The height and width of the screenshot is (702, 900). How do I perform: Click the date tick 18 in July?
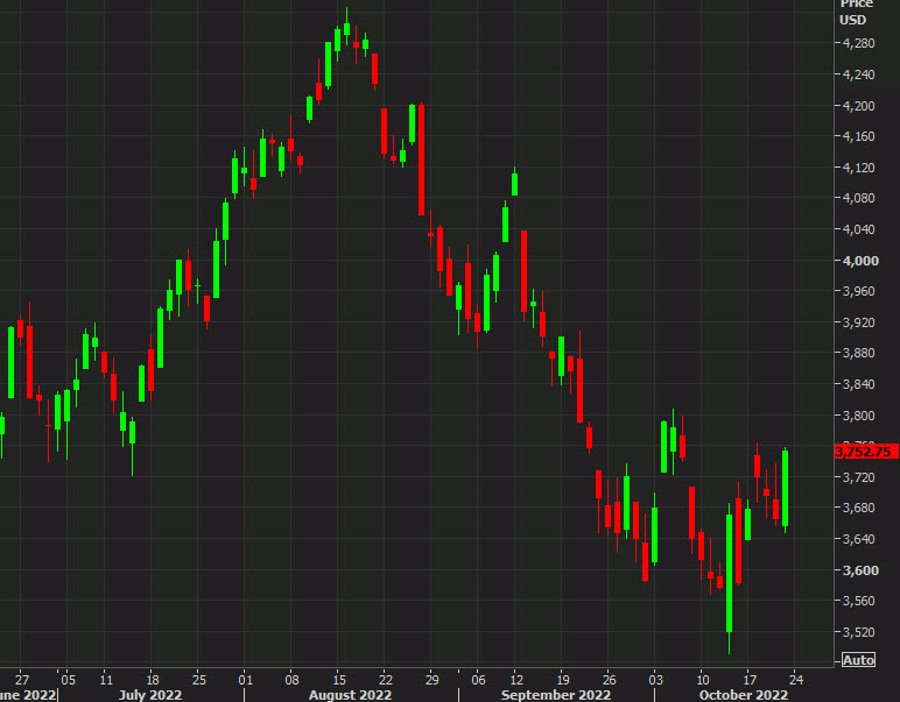pyautogui.click(x=151, y=676)
